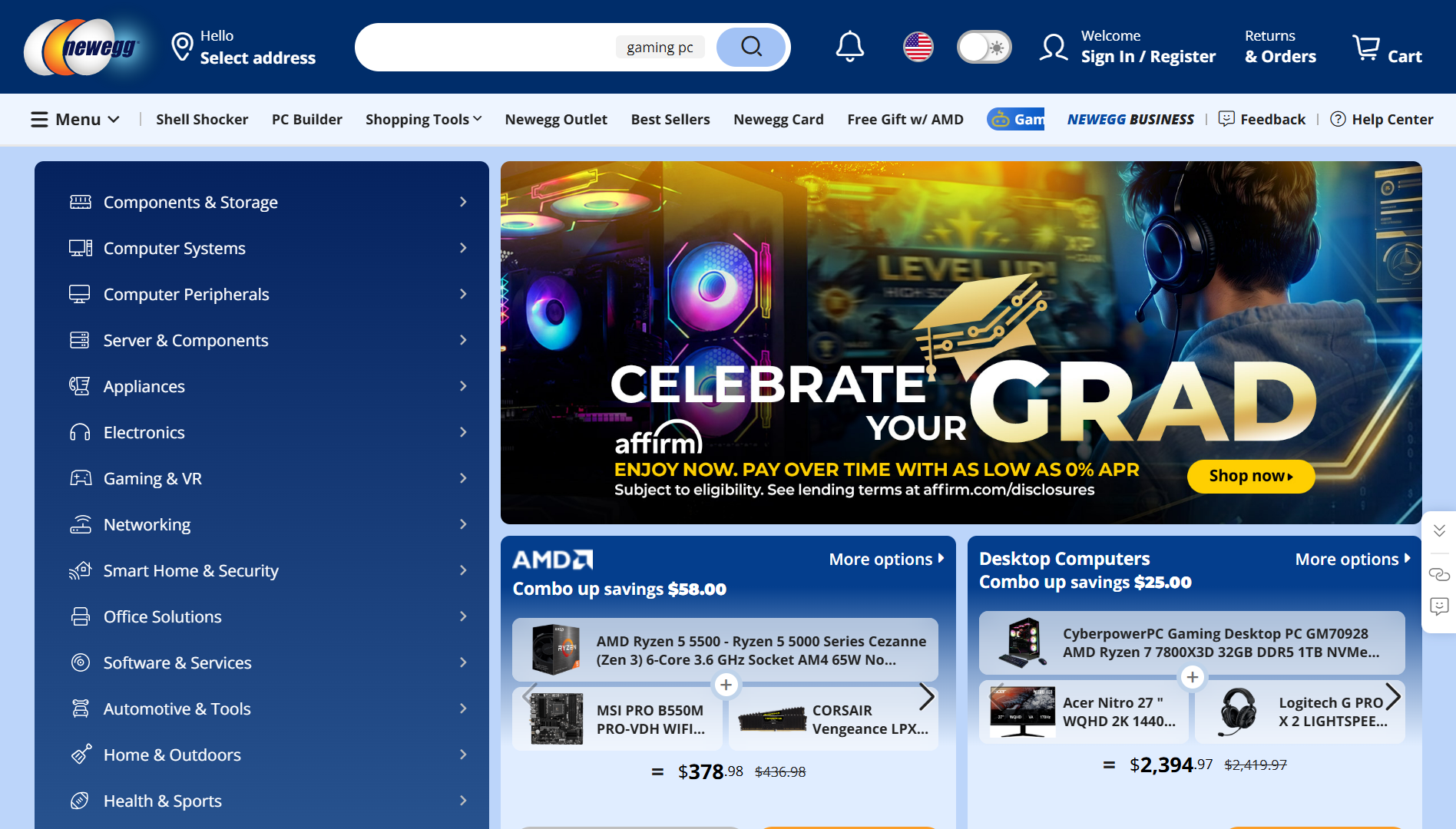The image size is (1456, 829).
Task: Open Shell Shocker nav item
Action: (x=202, y=119)
